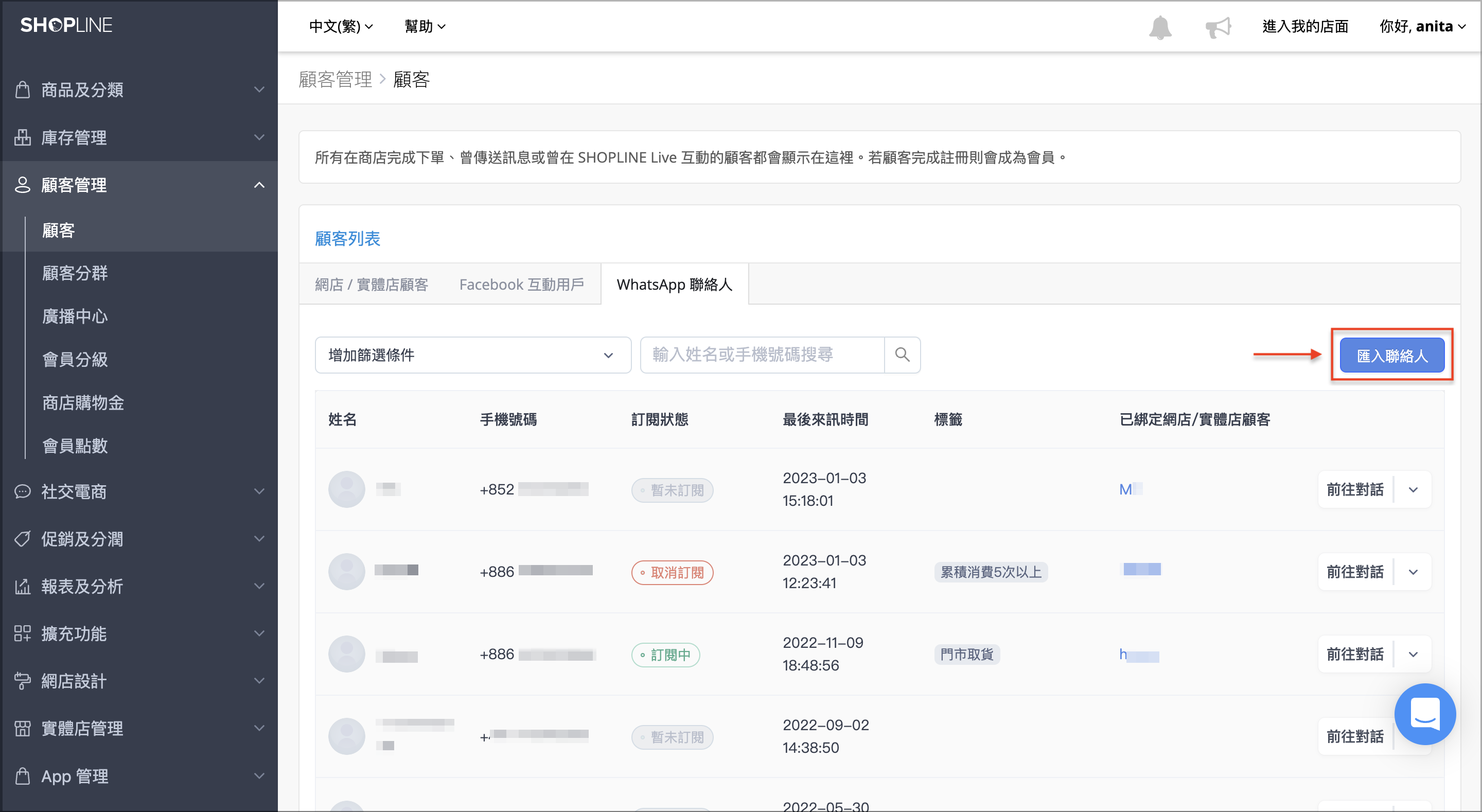Click the 社交電商 chat icon

click(x=23, y=491)
